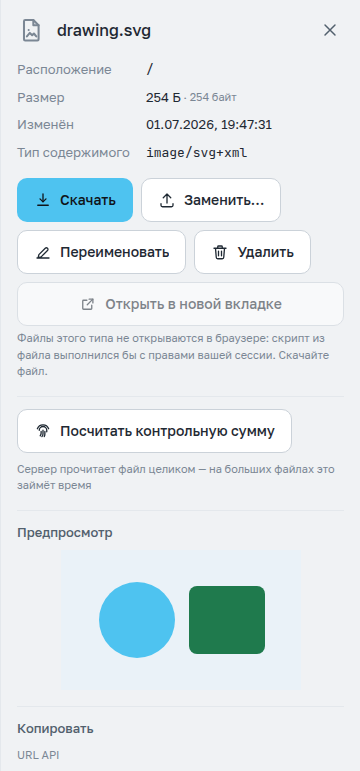Click Открыть в новой вкладке button
Viewport: 360px width, 771px height.
tap(180, 304)
